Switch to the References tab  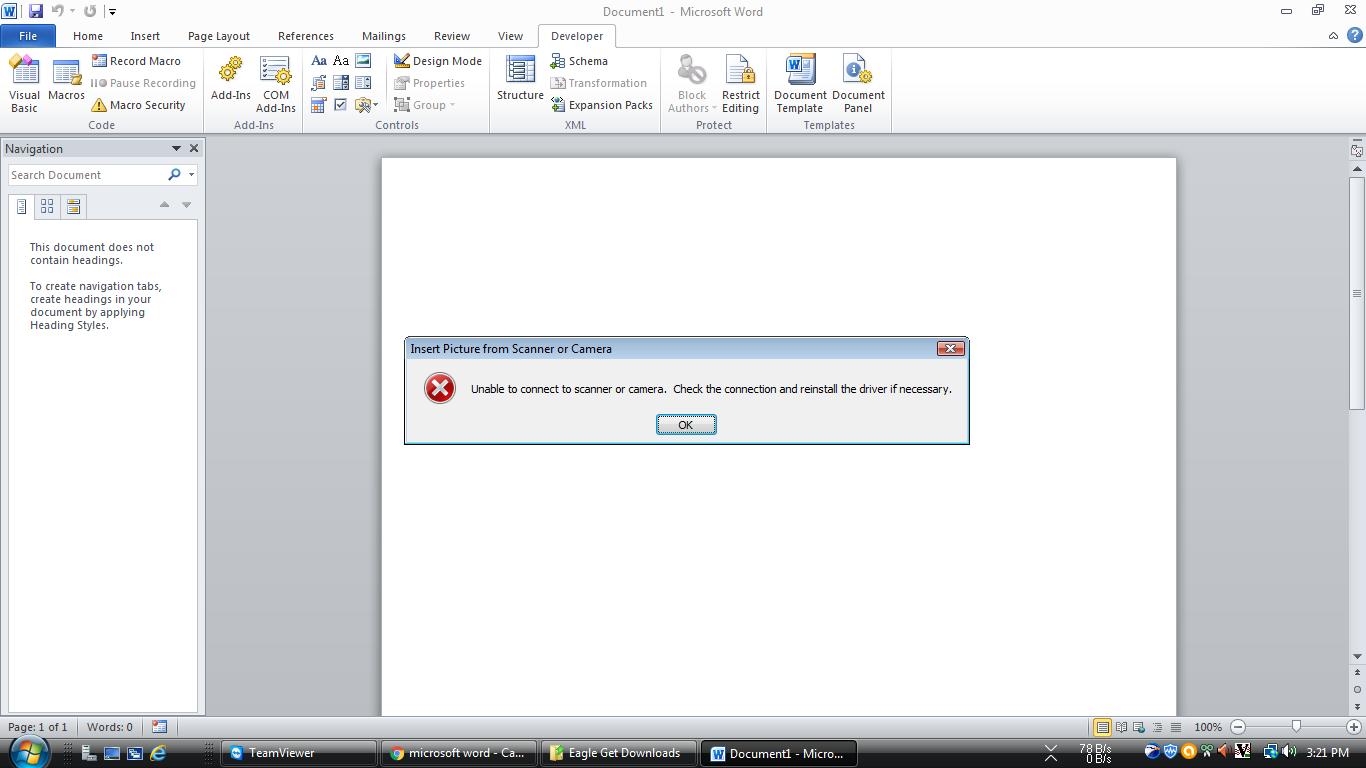(306, 36)
